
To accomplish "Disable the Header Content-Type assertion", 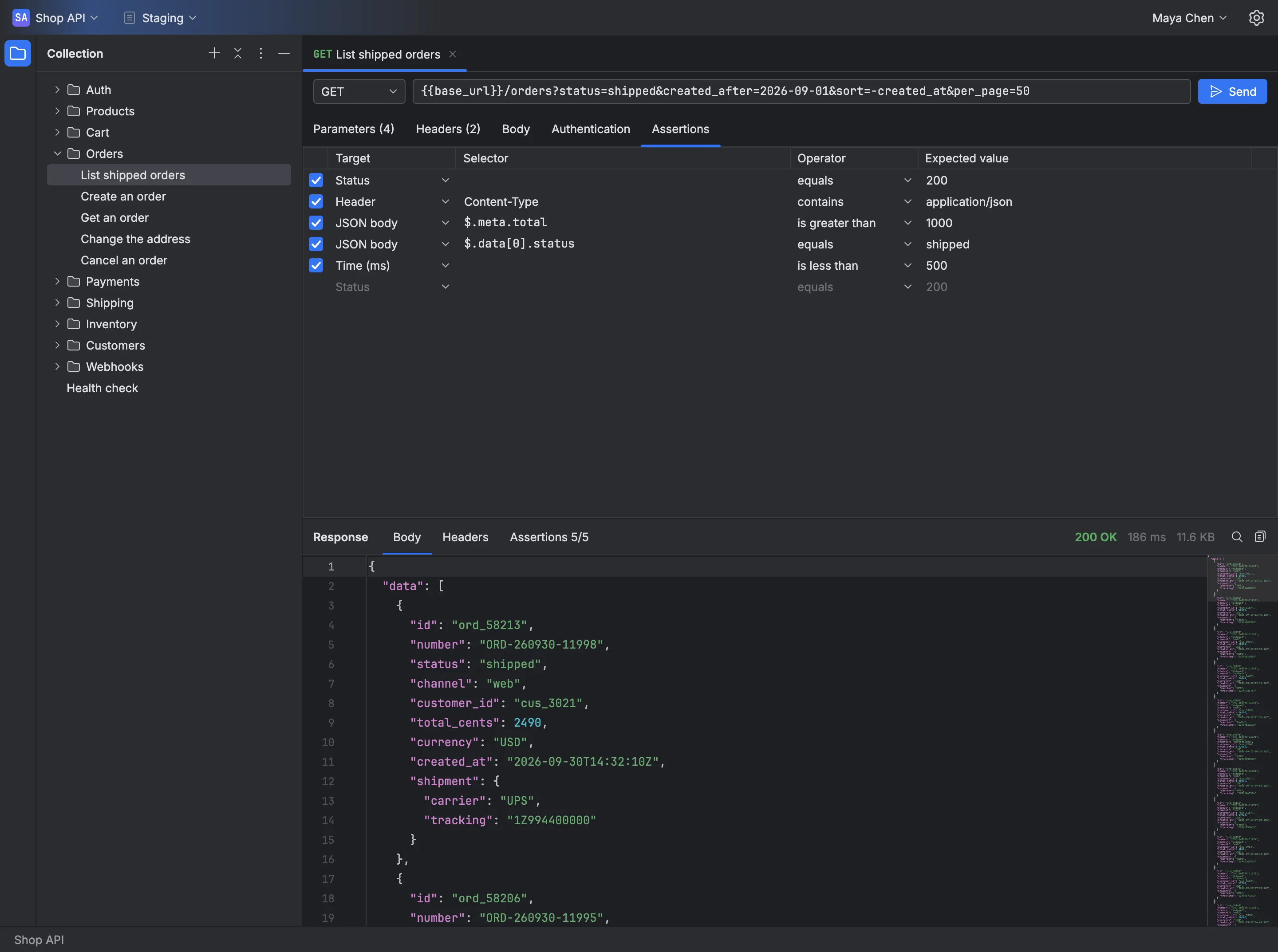I will [316, 202].
